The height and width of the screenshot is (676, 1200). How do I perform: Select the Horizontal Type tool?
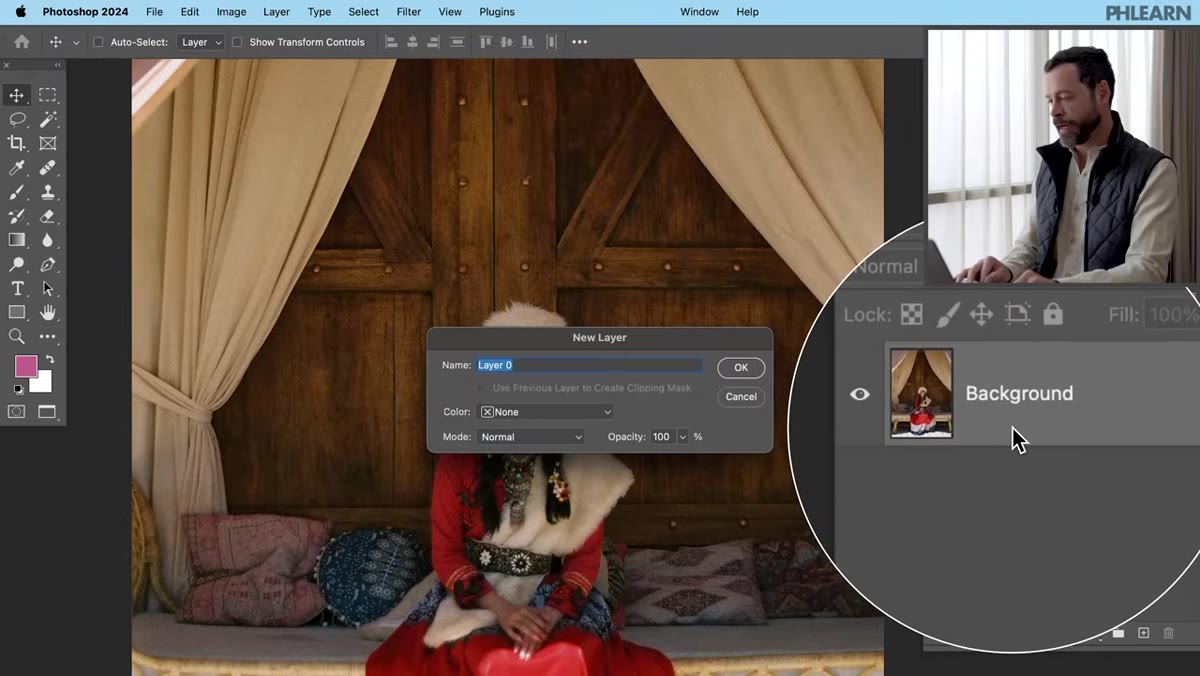pyautogui.click(x=17, y=289)
